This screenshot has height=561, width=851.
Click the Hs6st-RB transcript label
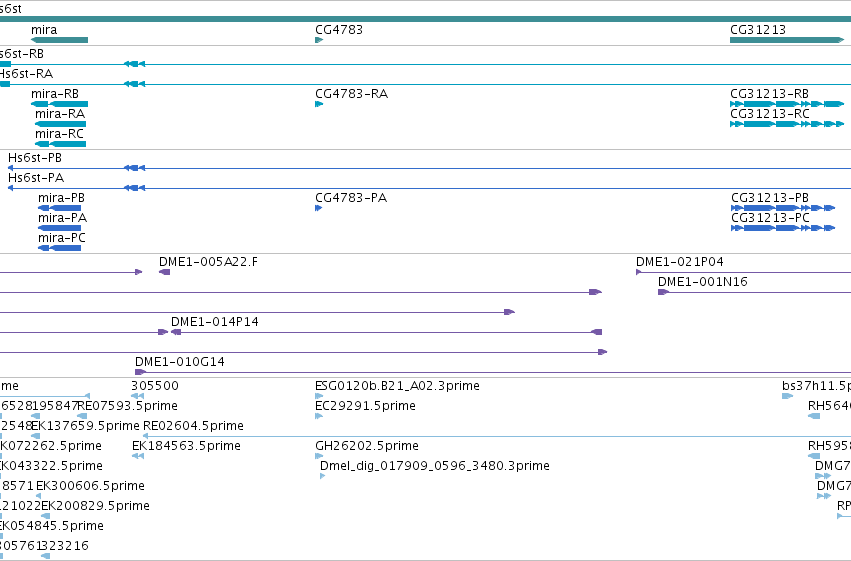22,54
